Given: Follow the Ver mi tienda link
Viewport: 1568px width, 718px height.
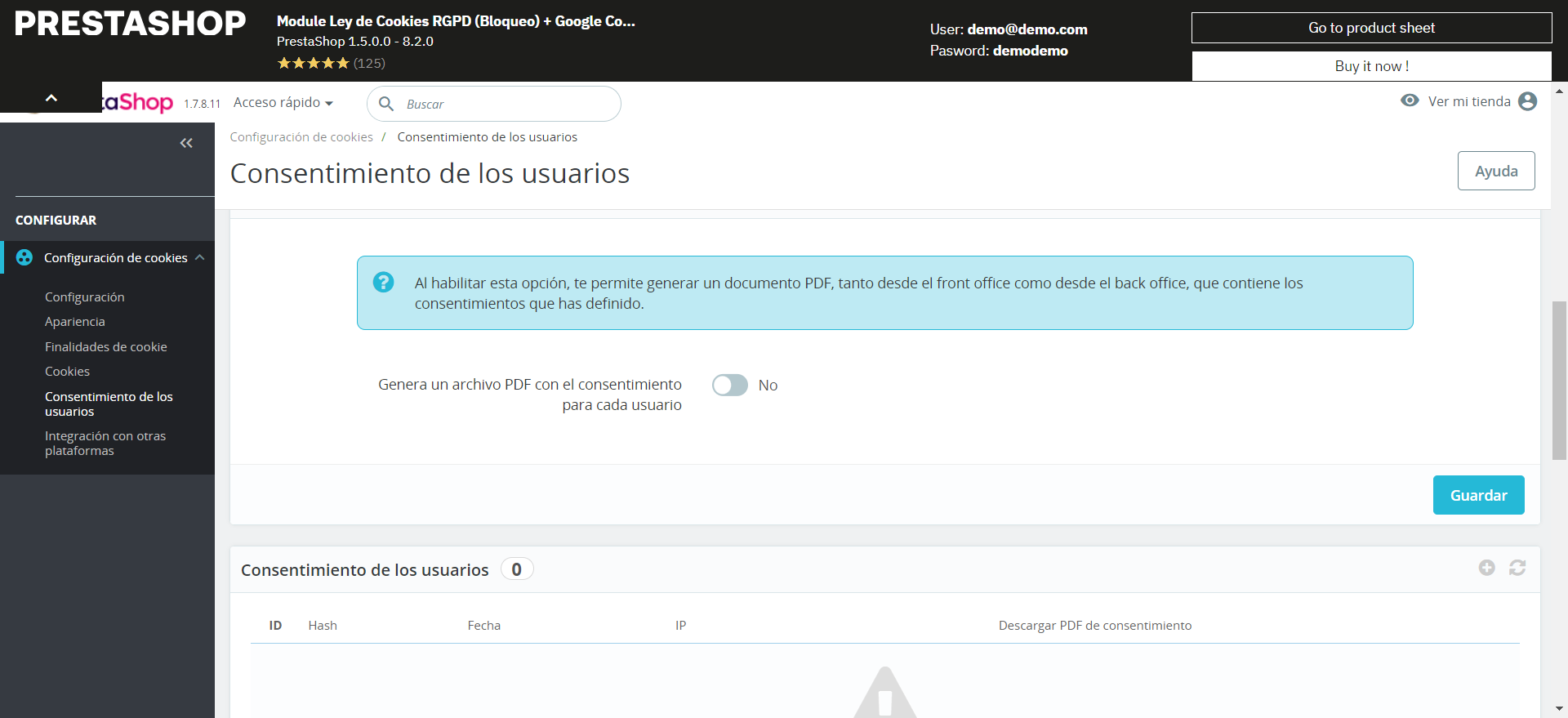Looking at the screenshot, I should (1469, 101).
